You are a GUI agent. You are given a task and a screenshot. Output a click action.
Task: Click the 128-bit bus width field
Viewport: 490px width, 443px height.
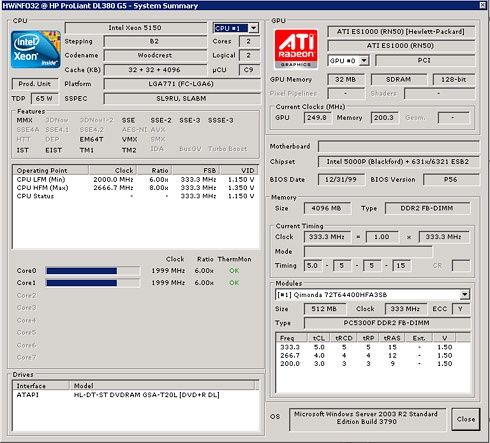point(454,79)
